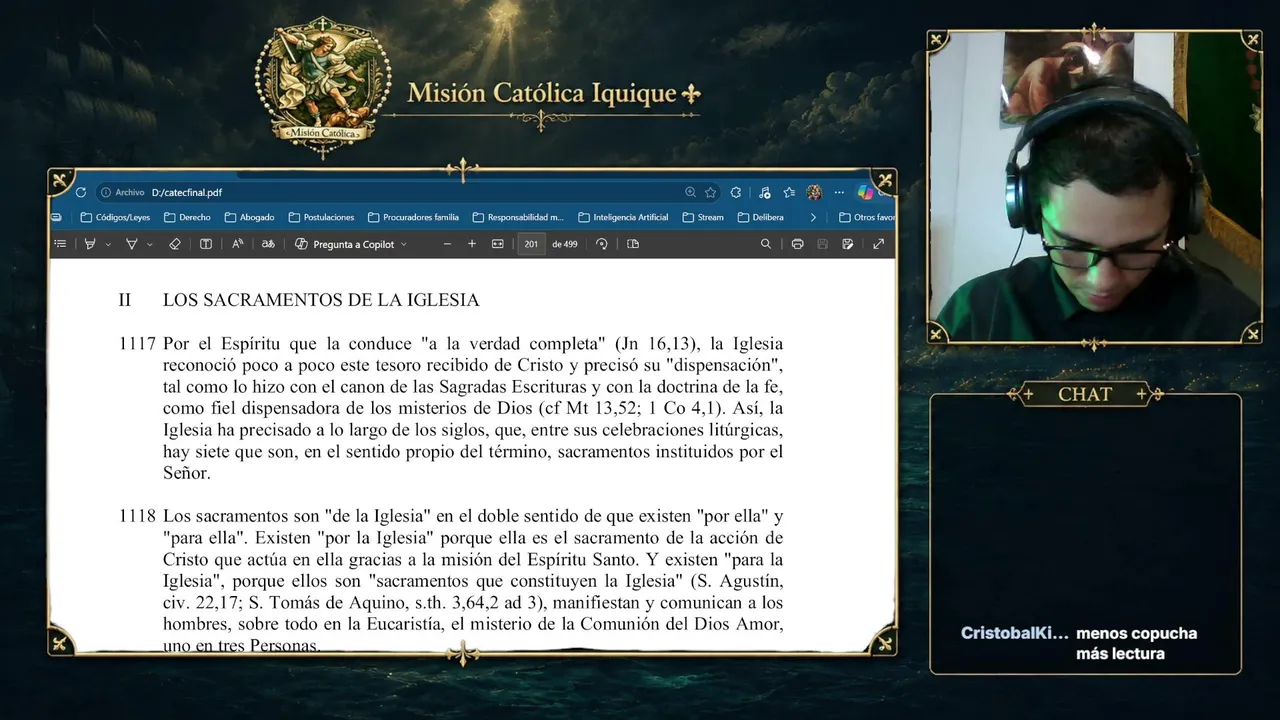Viewport: 1280px width, 720px height.
Task: Zoom out the PDF with minus button
Action: click(447, 244)
